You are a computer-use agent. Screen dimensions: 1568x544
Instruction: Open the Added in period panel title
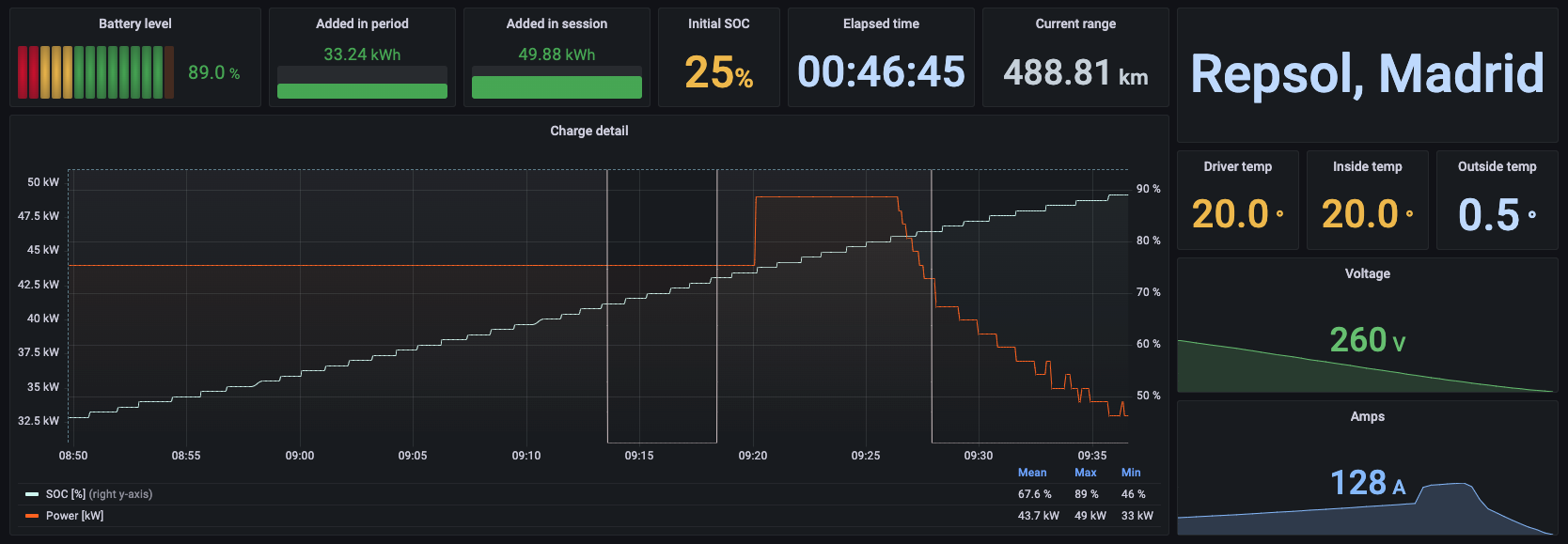pos(362,23)
